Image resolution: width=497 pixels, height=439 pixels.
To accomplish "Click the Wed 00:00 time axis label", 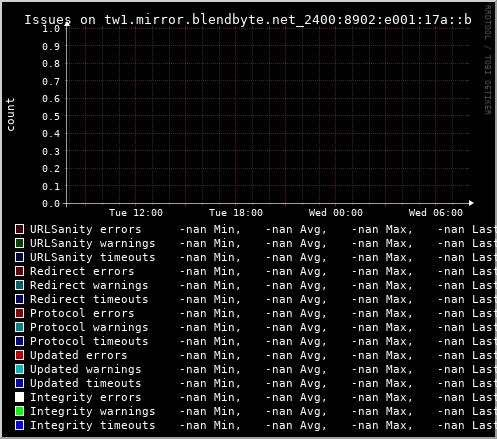I will tap(336, 213).
